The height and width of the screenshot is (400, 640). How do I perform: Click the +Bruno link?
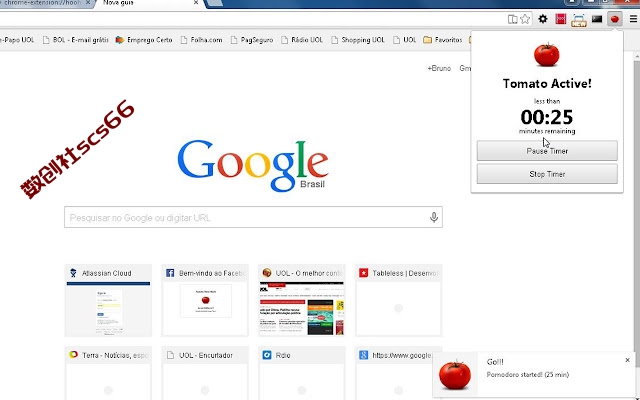(x=439, y=68)
